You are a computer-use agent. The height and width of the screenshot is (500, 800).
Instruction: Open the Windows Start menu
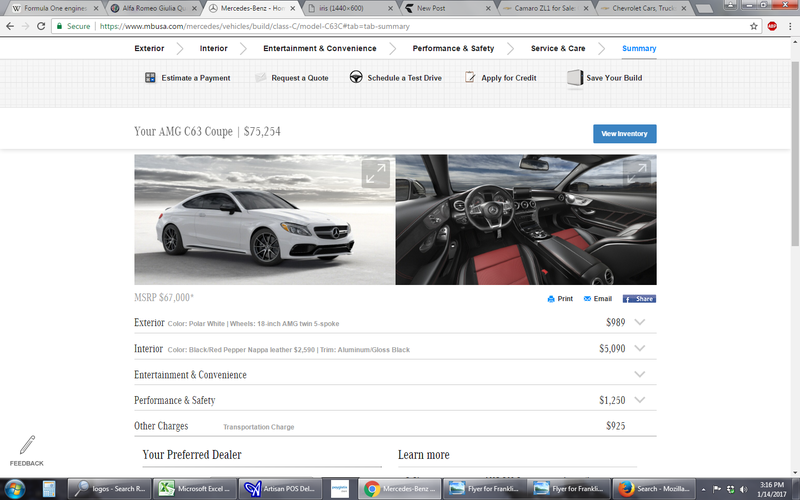tap(14, 489)
